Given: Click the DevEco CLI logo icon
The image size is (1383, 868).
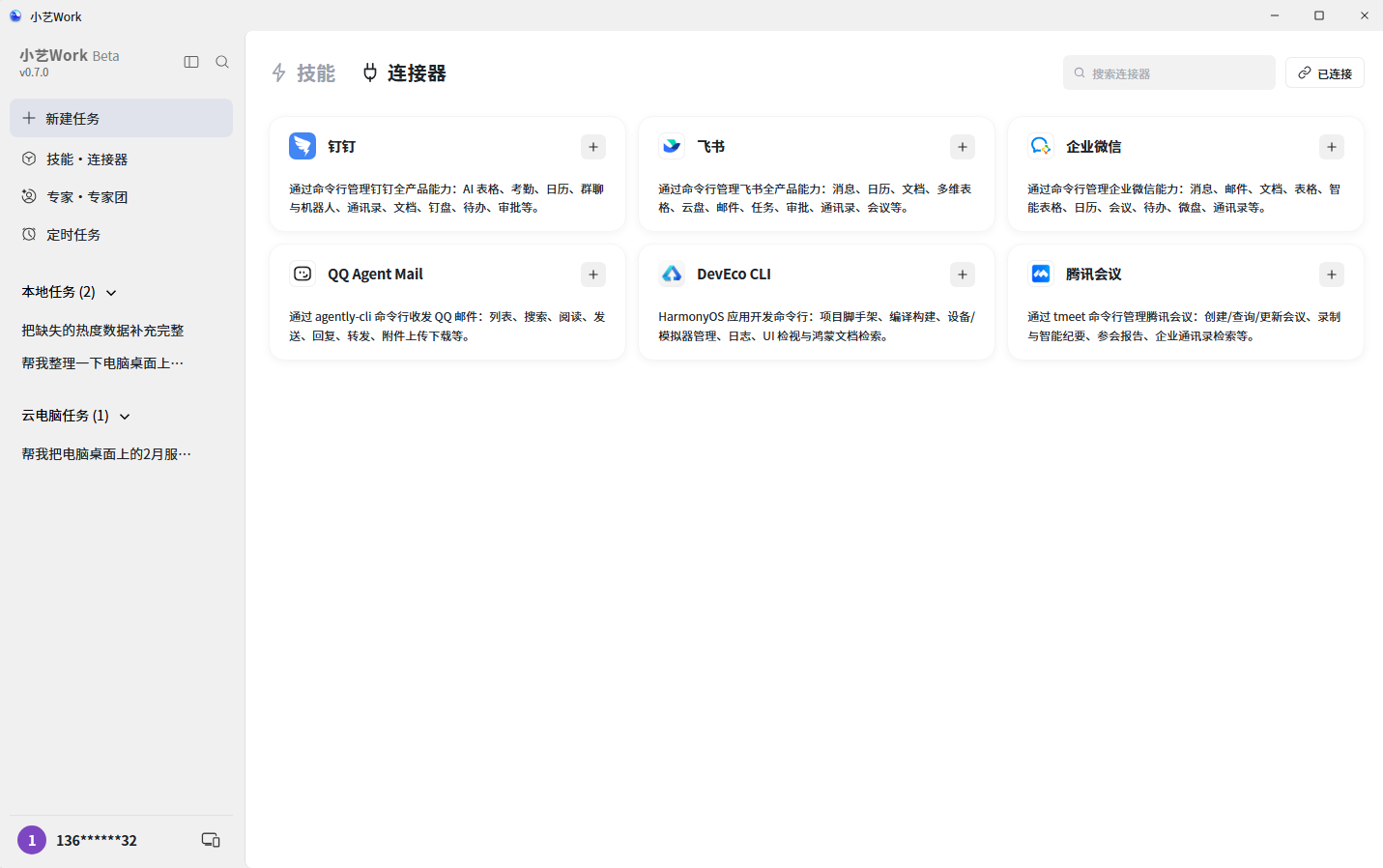Looking at the screenshot, I should (672, 274).
